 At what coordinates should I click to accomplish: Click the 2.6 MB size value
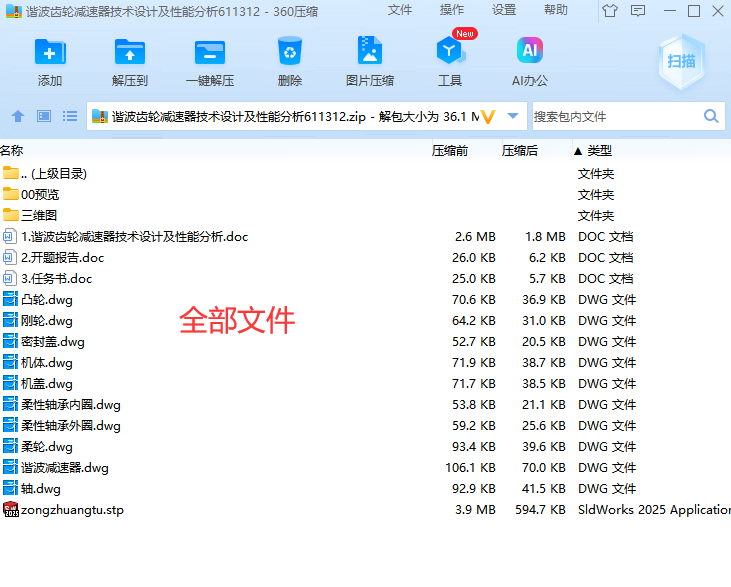click(x=475, y=236)
